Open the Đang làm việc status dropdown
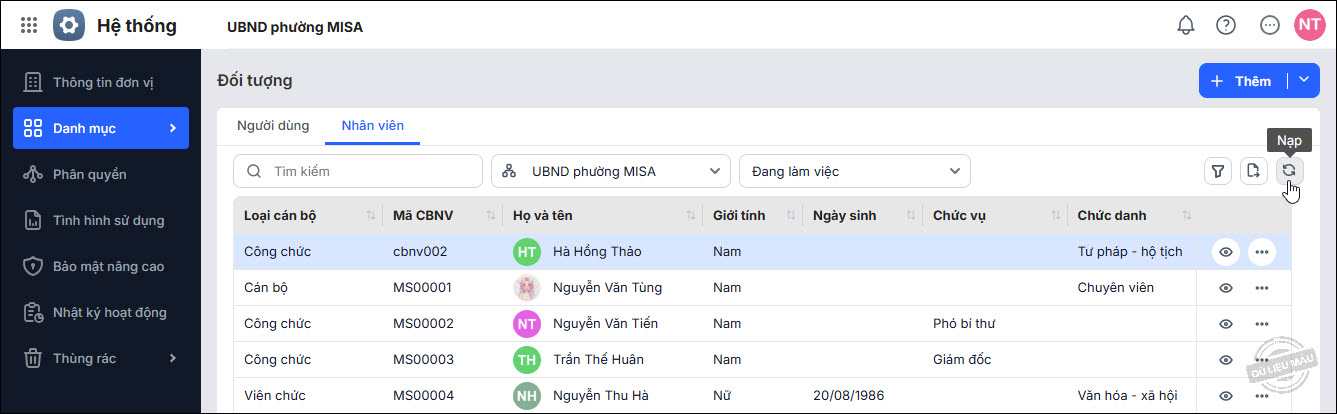The image size is (1337, 414). pos(854,171)
